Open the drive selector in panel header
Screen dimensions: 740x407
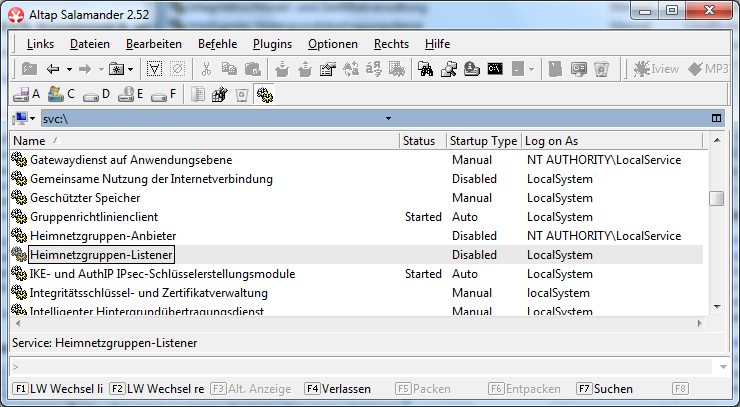23,118
